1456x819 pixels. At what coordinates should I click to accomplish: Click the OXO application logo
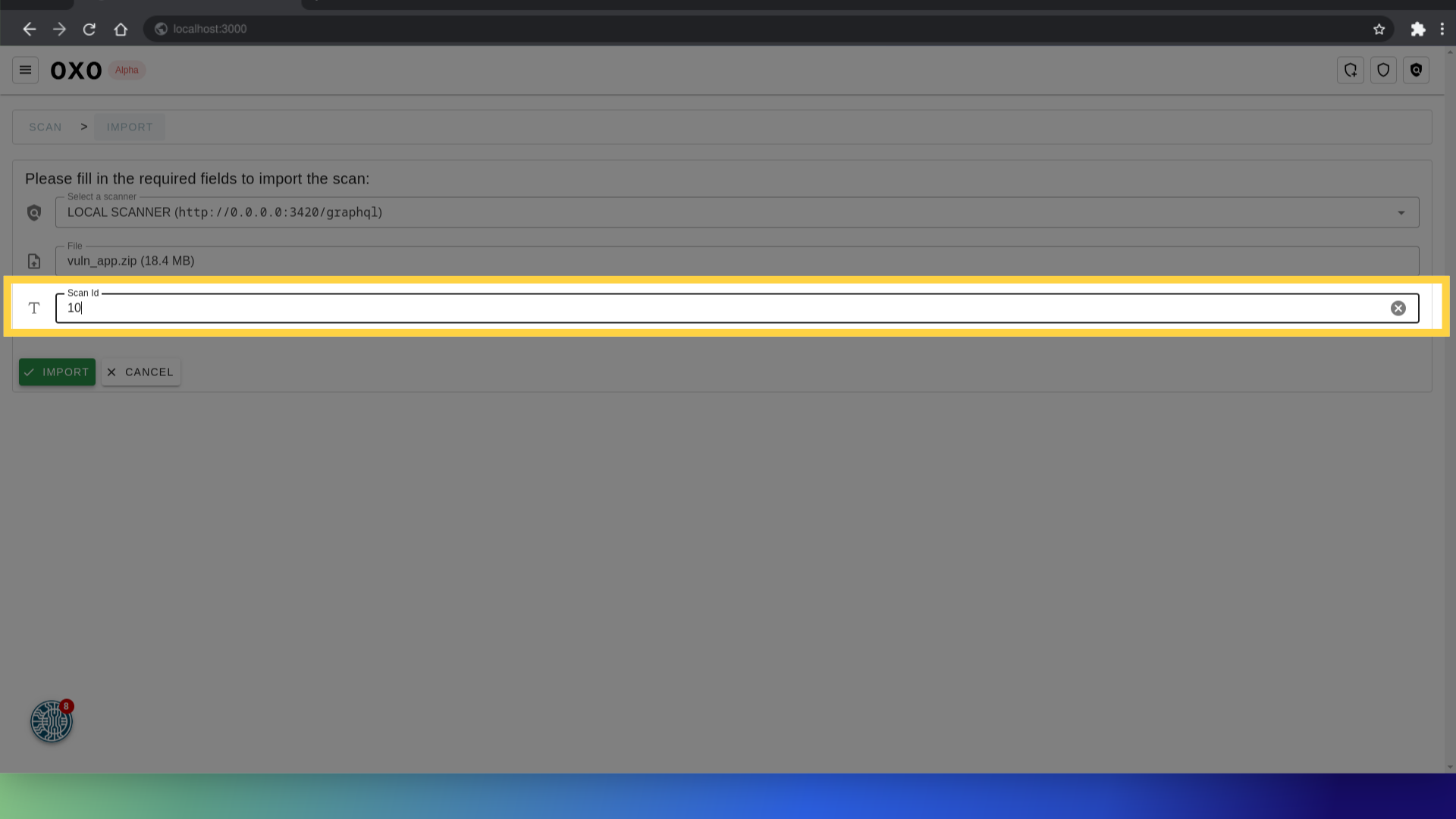(76, 69)
